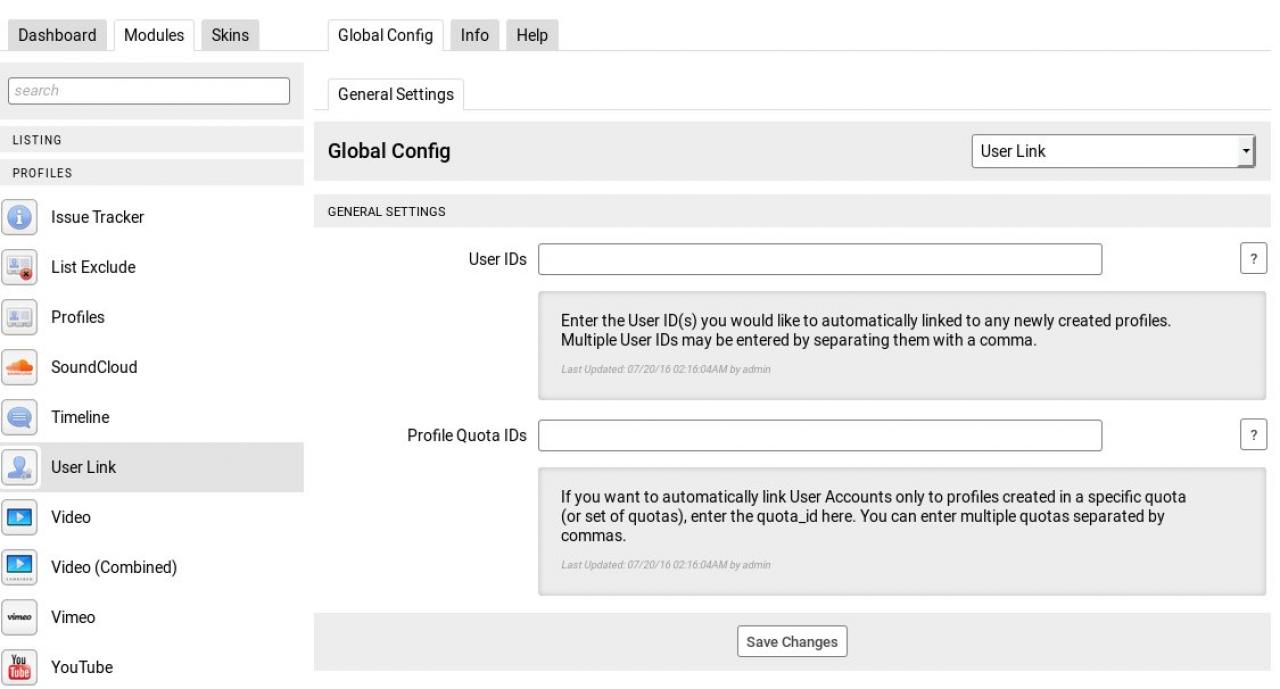1280x689 pixels.
Task: Click the YouTube module icon
Action: (x=18, y=667)
